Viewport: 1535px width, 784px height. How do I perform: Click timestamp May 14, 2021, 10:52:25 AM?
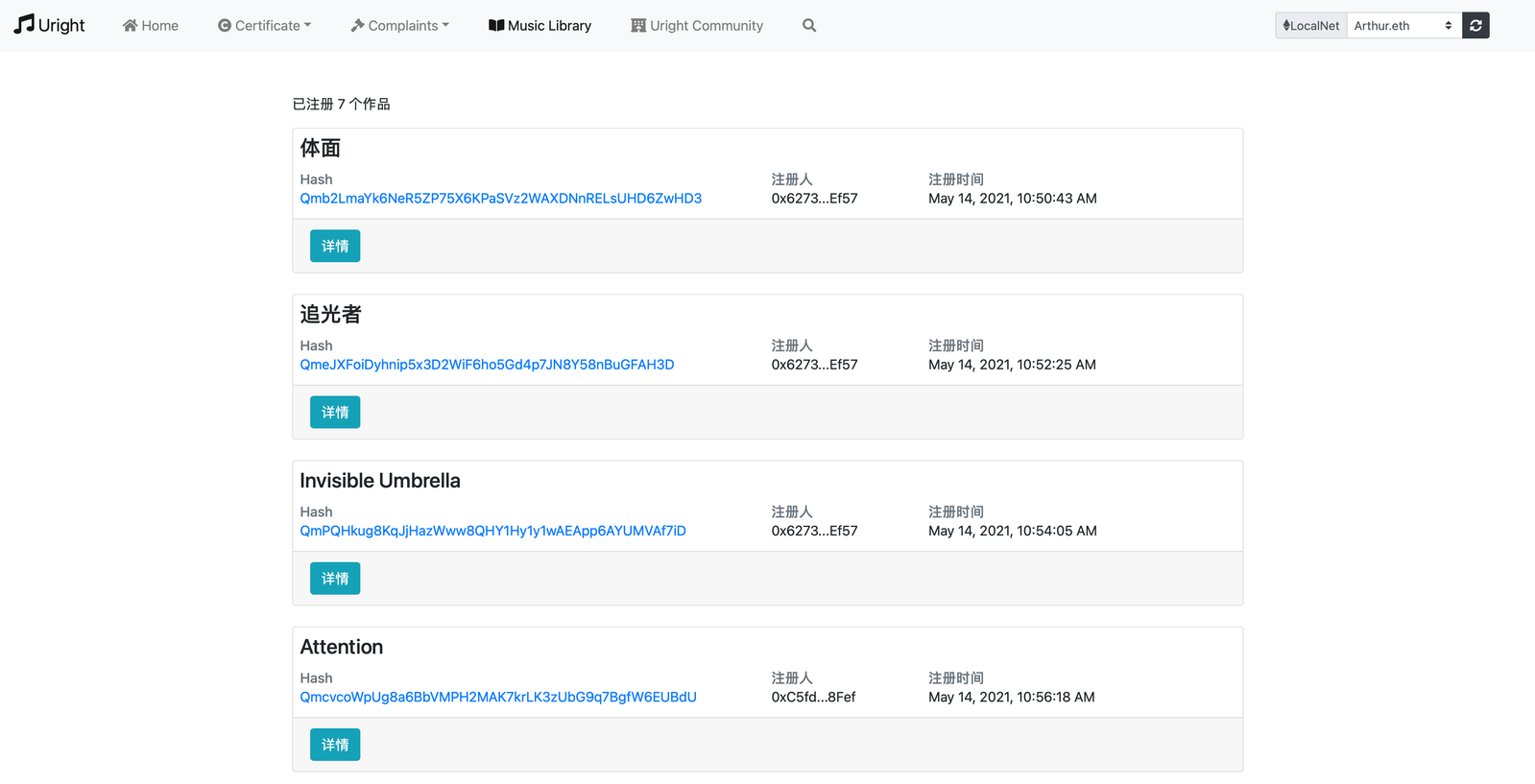coord(1012,365)
